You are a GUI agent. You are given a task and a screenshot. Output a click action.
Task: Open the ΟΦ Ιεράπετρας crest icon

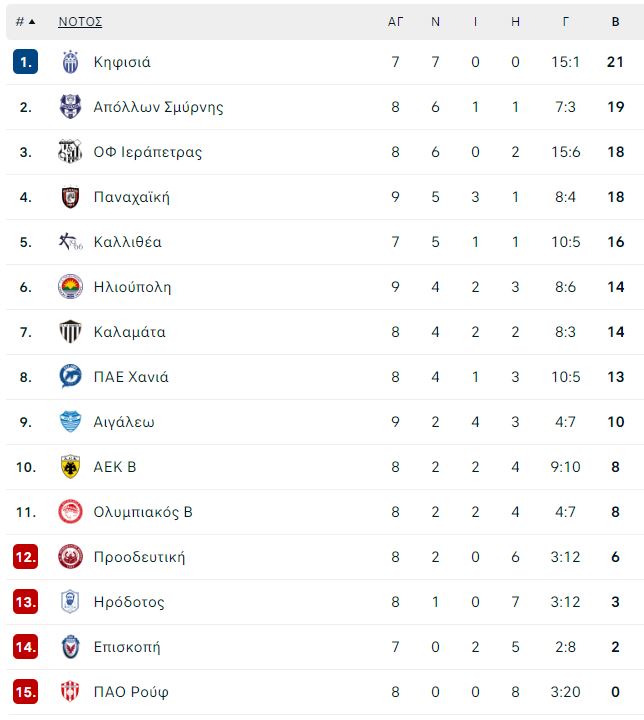[70, 152]
